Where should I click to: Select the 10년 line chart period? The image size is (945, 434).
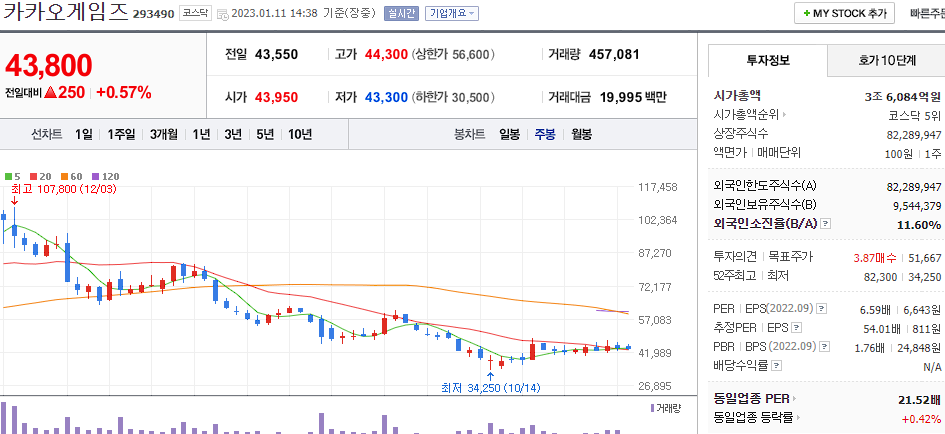[x=300, y=134]
